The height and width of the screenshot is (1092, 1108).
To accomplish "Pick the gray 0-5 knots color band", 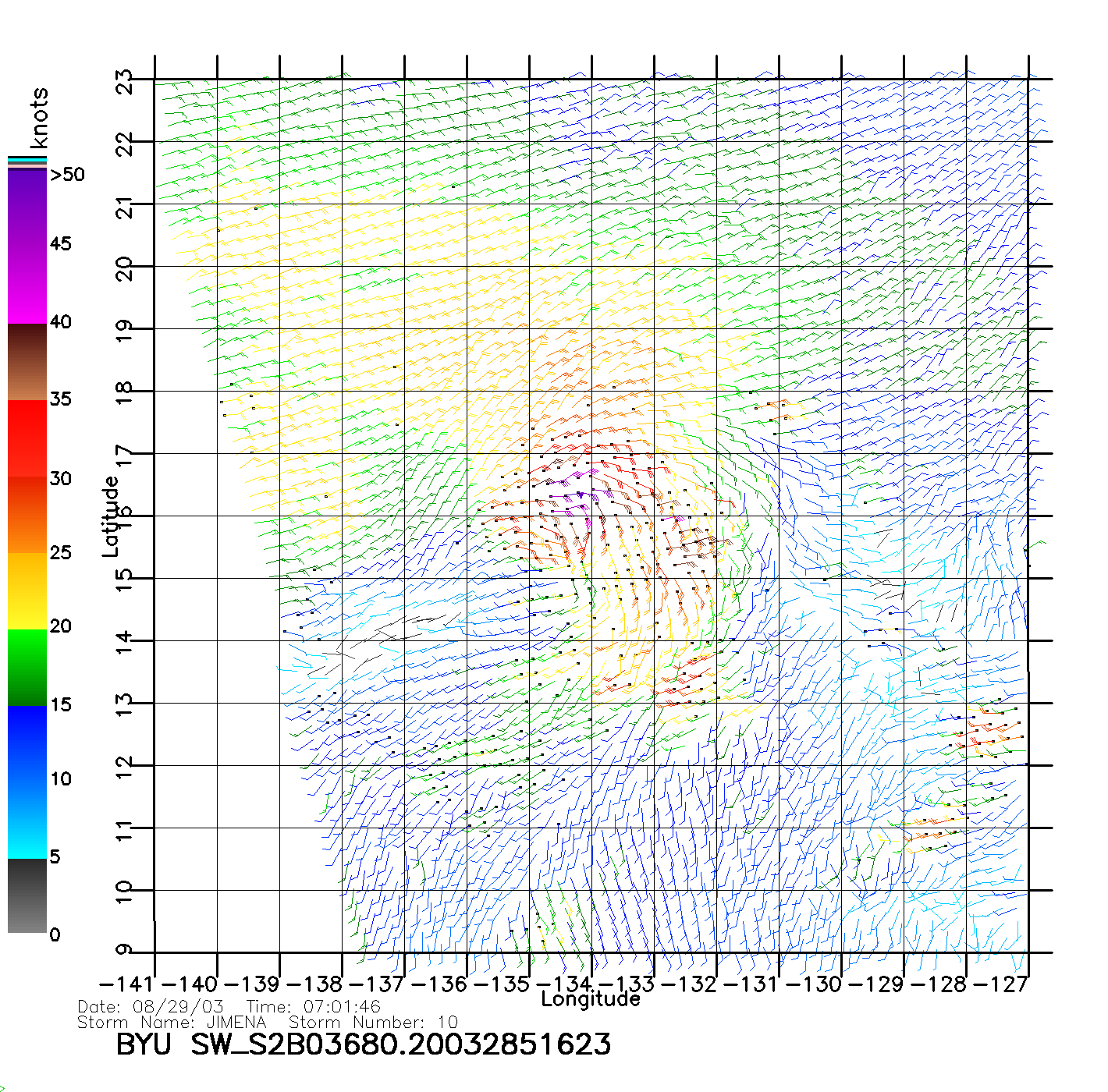I will pyautogui.click(x=27, y=895).
